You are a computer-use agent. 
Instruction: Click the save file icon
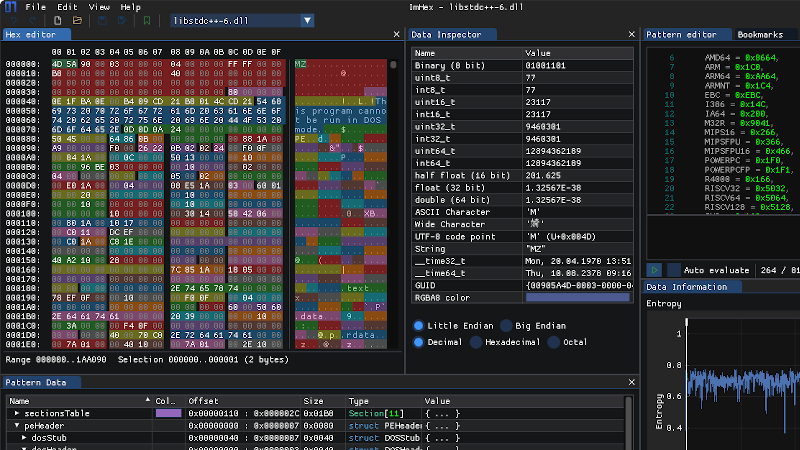103,20
